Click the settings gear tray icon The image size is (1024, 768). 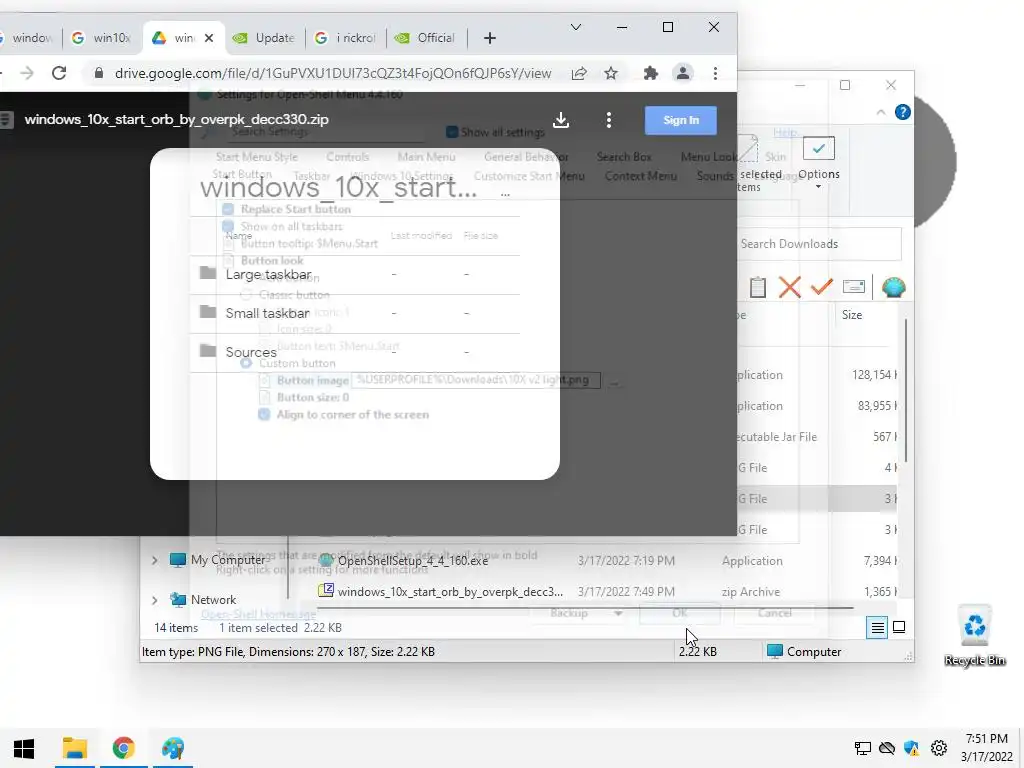pyautogui.click(x=938, y=748)
